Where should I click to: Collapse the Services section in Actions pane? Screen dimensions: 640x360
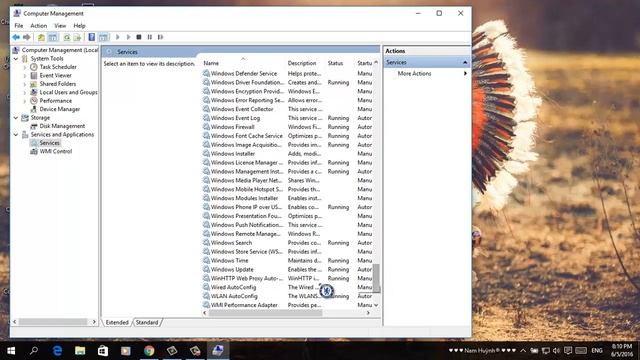click(x=465, y=62)
